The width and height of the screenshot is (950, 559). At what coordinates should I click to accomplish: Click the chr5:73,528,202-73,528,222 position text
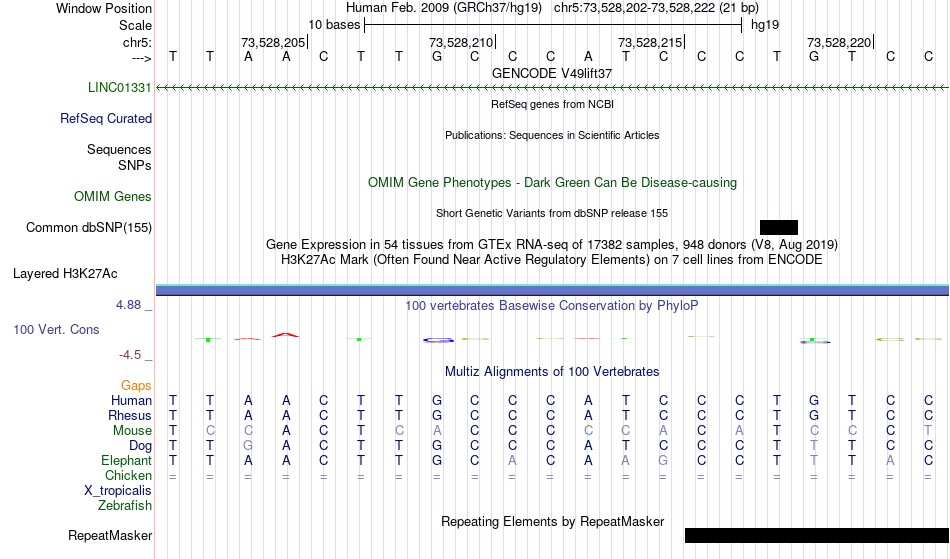[656, 8]
